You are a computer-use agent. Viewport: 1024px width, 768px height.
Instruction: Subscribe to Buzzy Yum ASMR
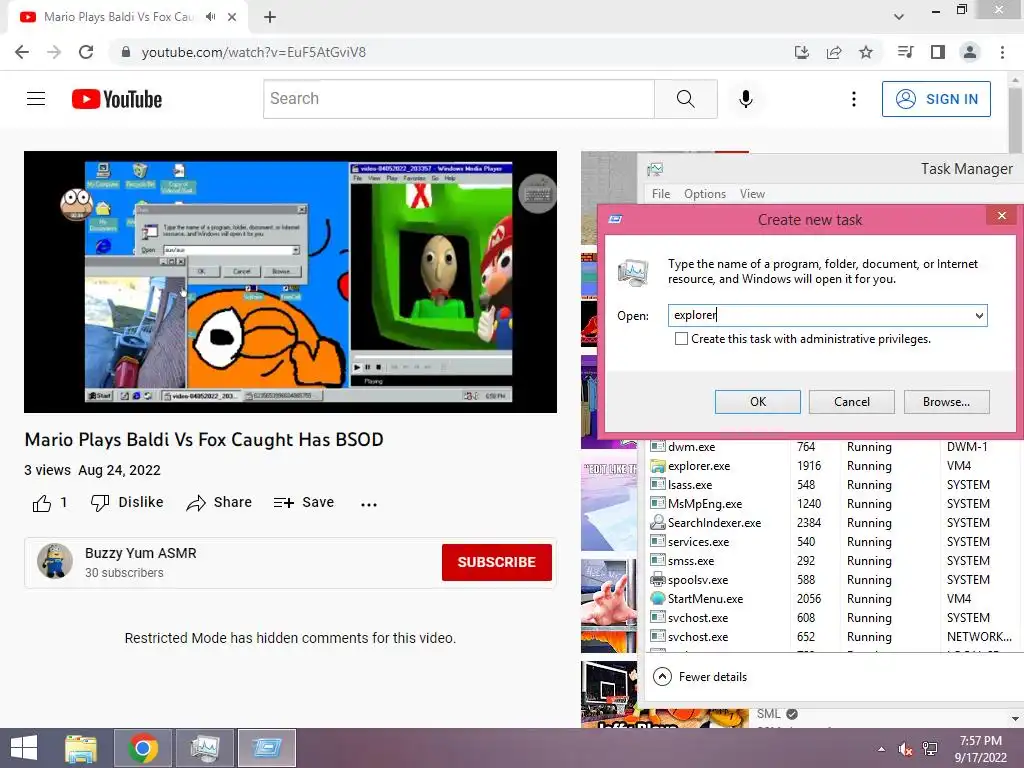pos(496,562)
